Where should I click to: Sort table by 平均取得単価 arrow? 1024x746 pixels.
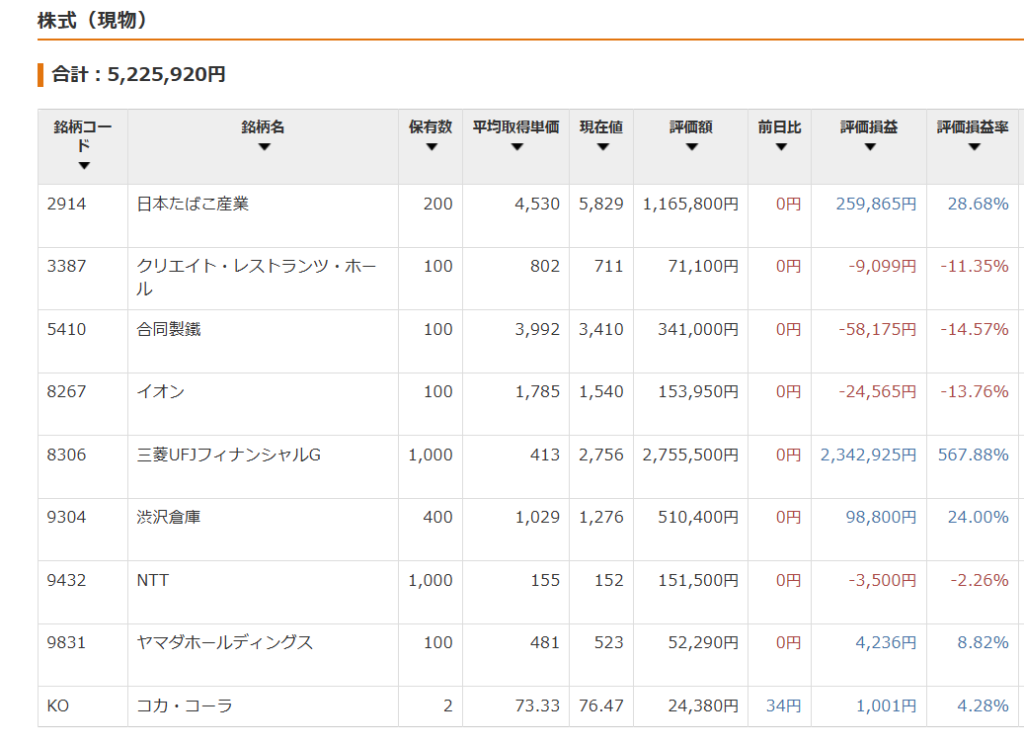(516, 147)
